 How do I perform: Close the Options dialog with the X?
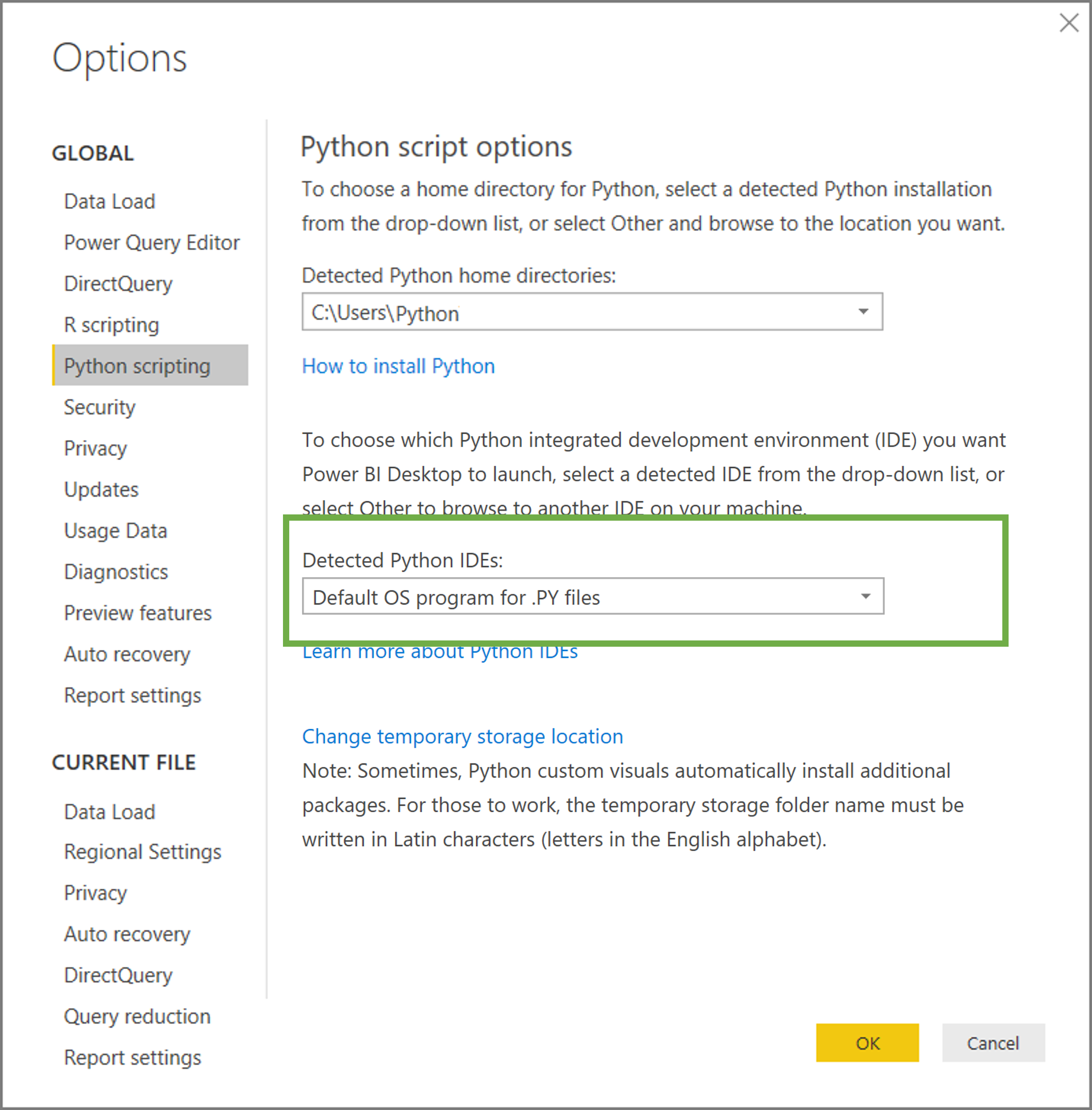click(x=1069, y=23)
